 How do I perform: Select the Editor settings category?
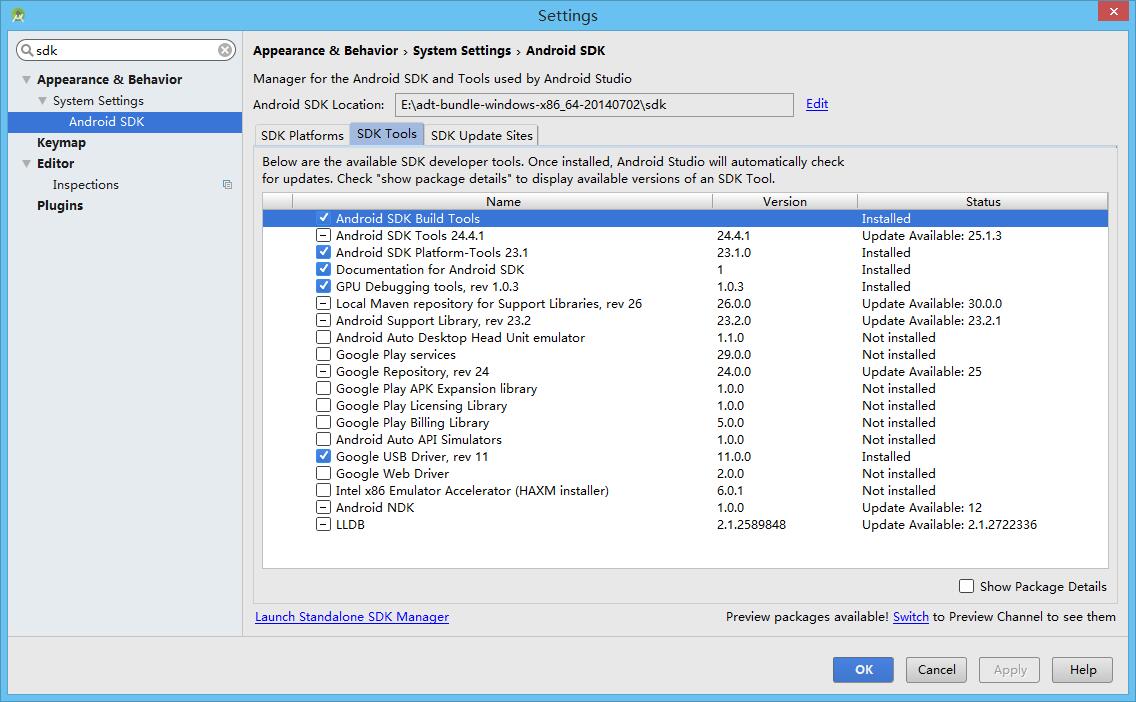pos(56,164)
